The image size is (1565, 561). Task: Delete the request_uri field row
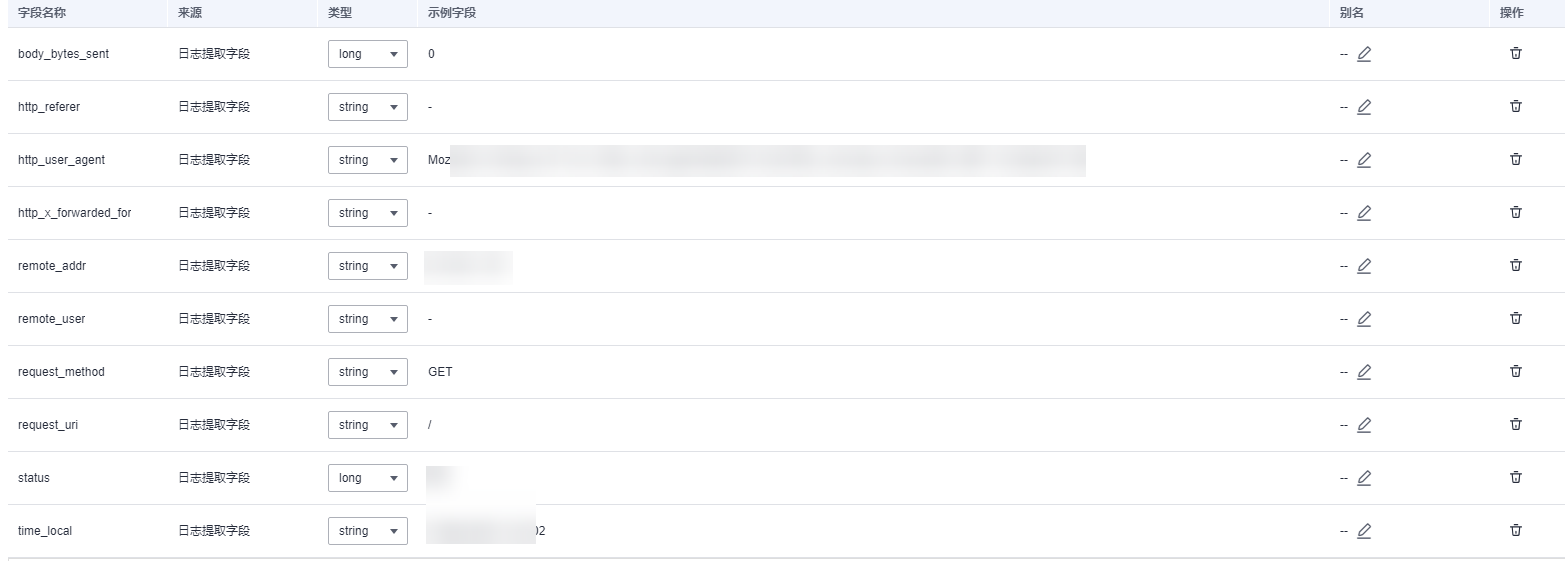point(1516,424)
